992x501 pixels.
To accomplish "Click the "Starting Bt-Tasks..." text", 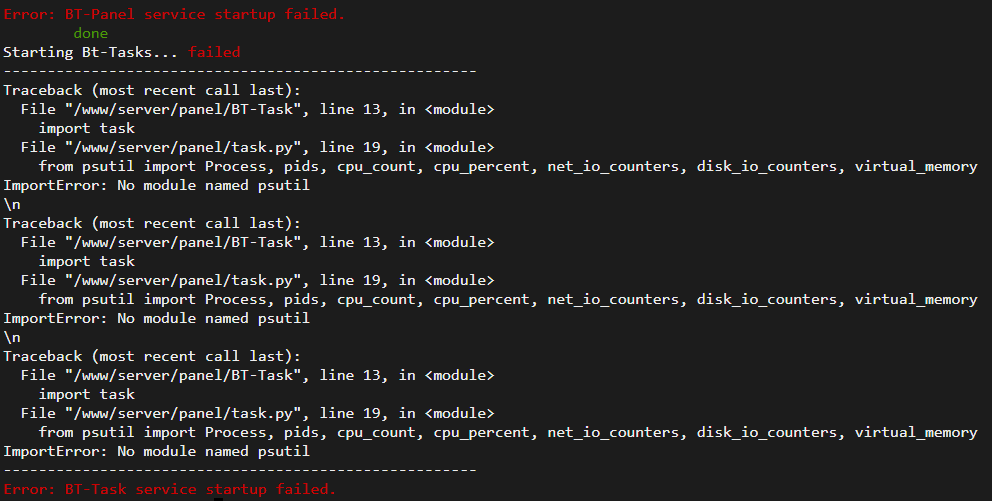I will click(x=90, y=52).
